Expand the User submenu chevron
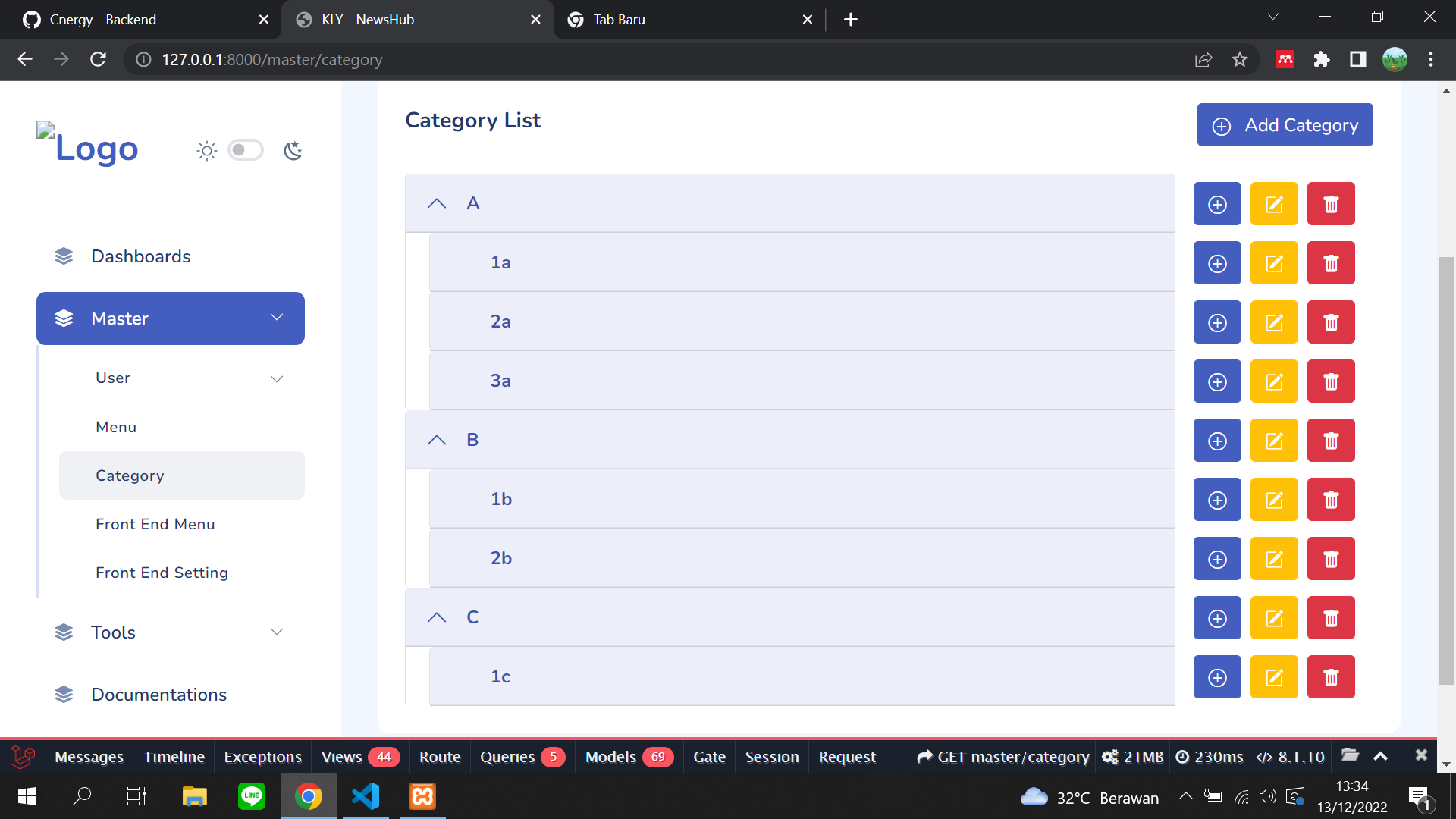This screenshot has width=1456, height=819. tap(277, 378)
